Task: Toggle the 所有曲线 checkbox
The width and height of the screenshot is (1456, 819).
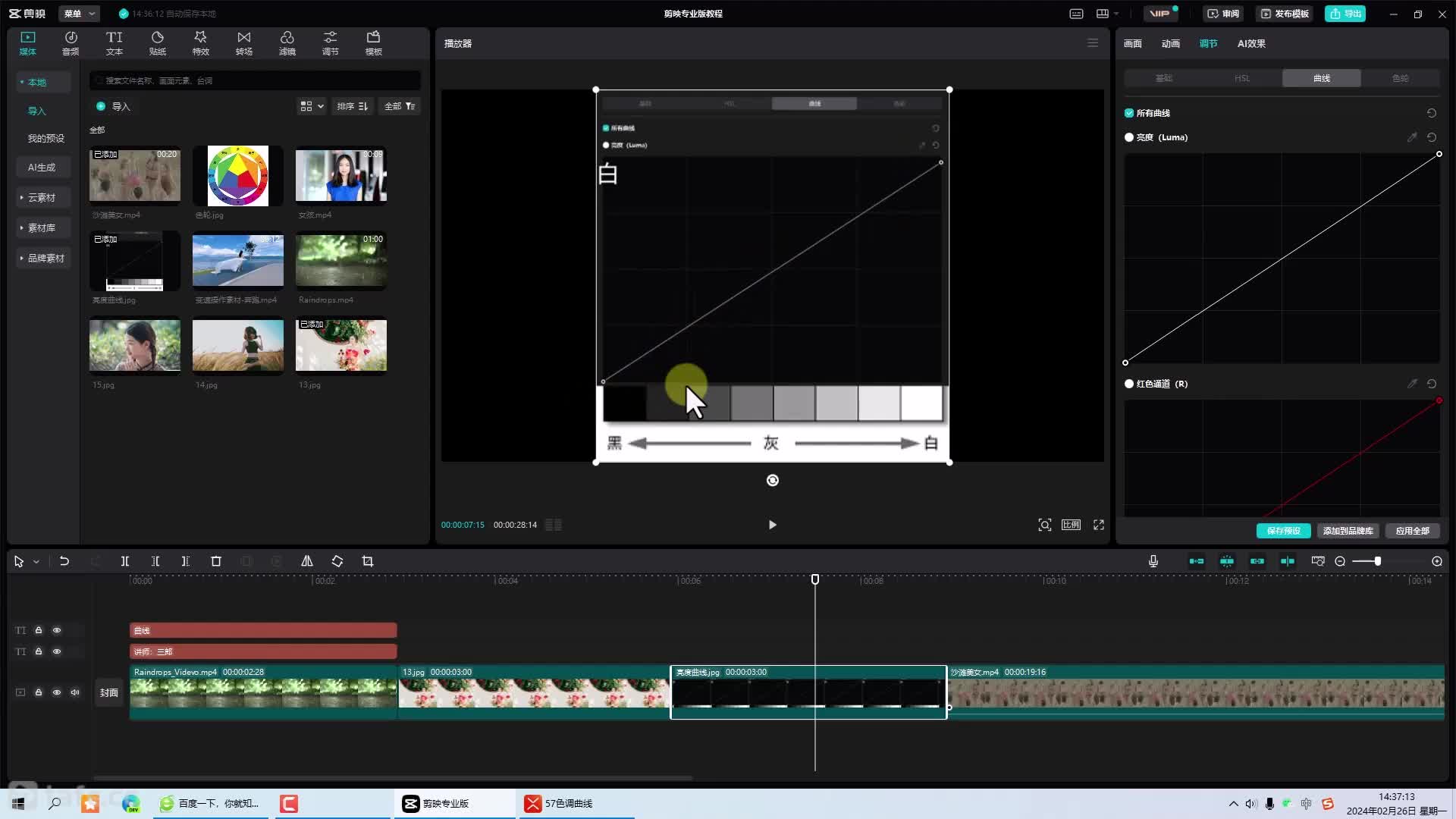Action: click(1129, 113)
